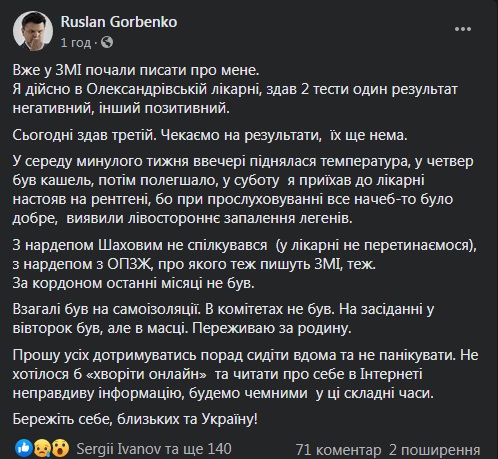Click the globe public-audience icon

107,42
